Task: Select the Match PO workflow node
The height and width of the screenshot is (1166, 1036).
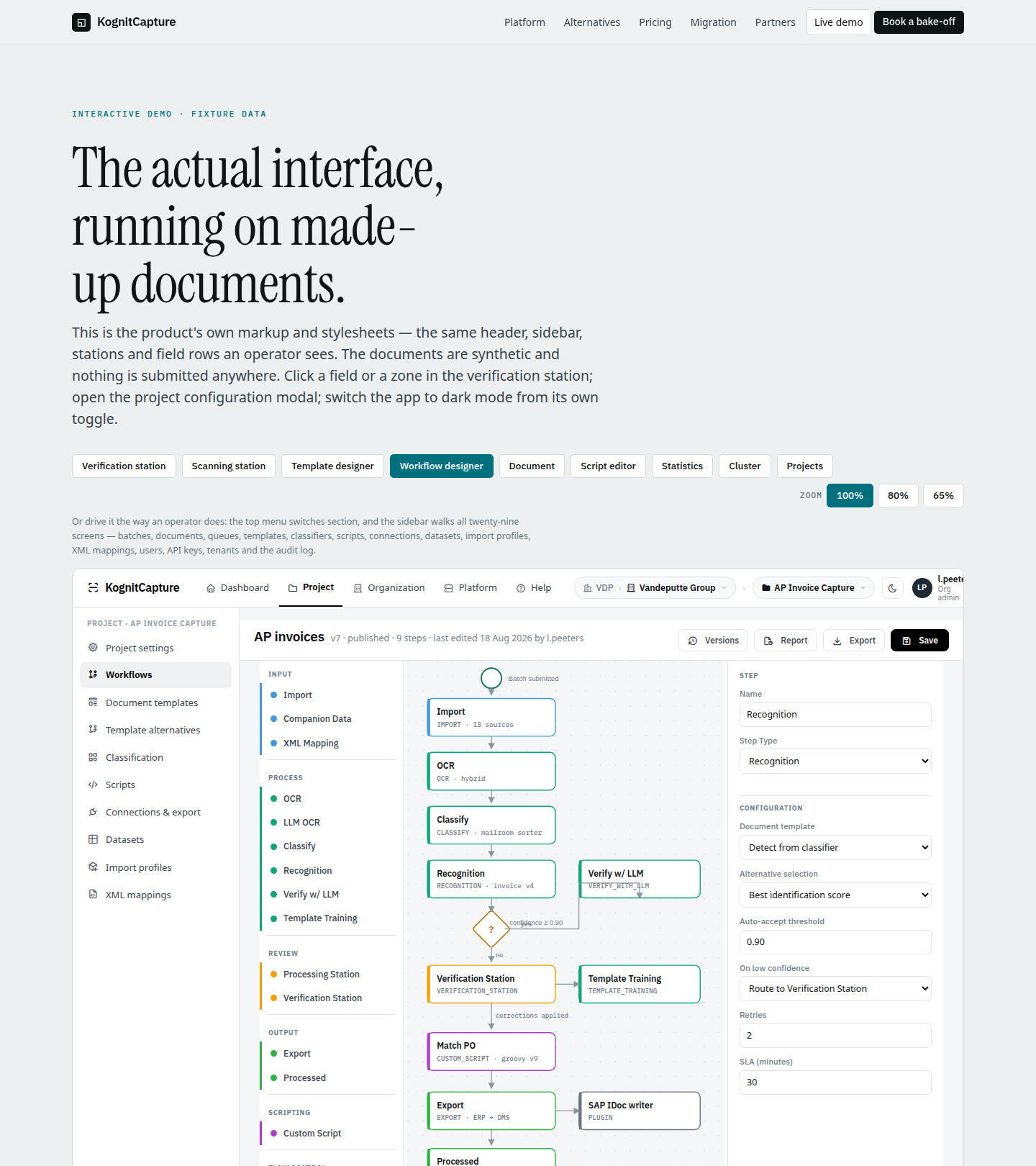Action: pos(491,1052)
